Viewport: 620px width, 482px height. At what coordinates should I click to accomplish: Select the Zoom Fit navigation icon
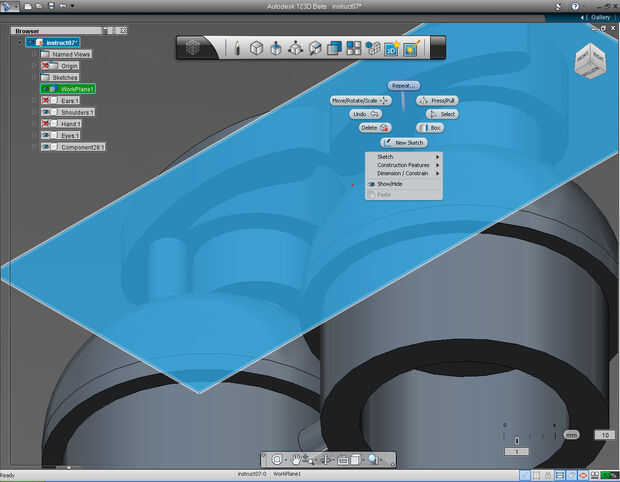pos(277,459)
